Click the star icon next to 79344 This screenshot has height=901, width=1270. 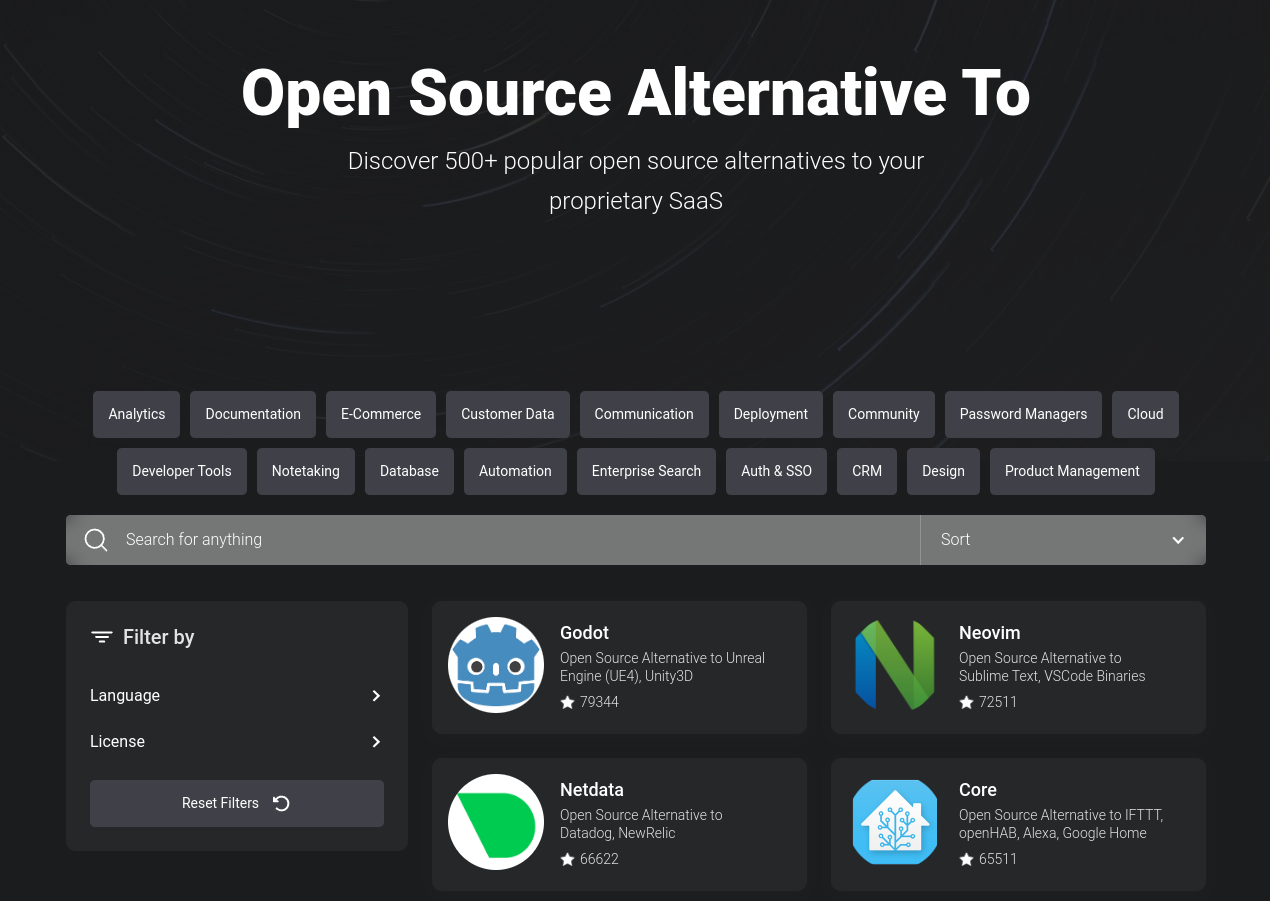tap(567, 702)
